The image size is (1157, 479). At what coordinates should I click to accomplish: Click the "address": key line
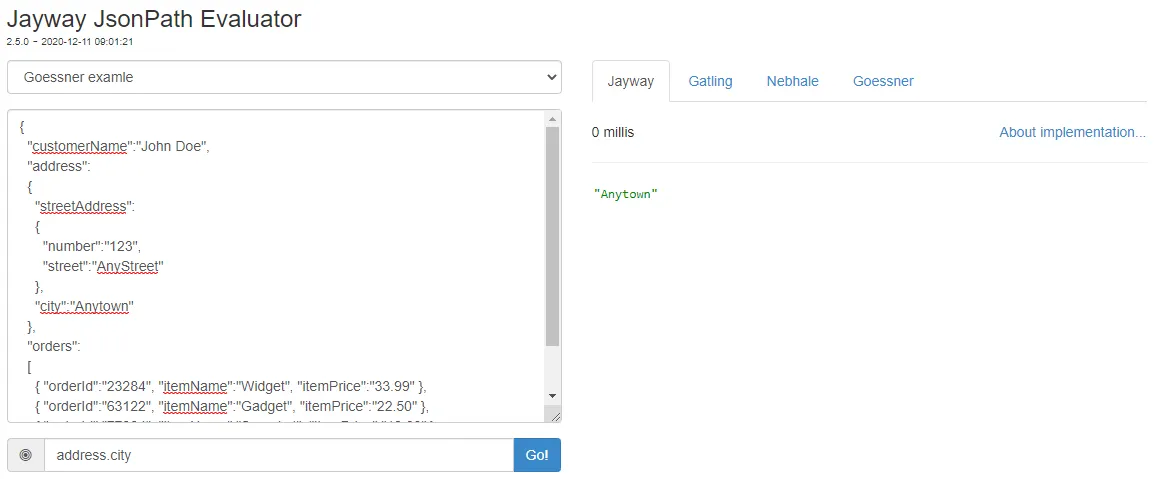point(58,166)
